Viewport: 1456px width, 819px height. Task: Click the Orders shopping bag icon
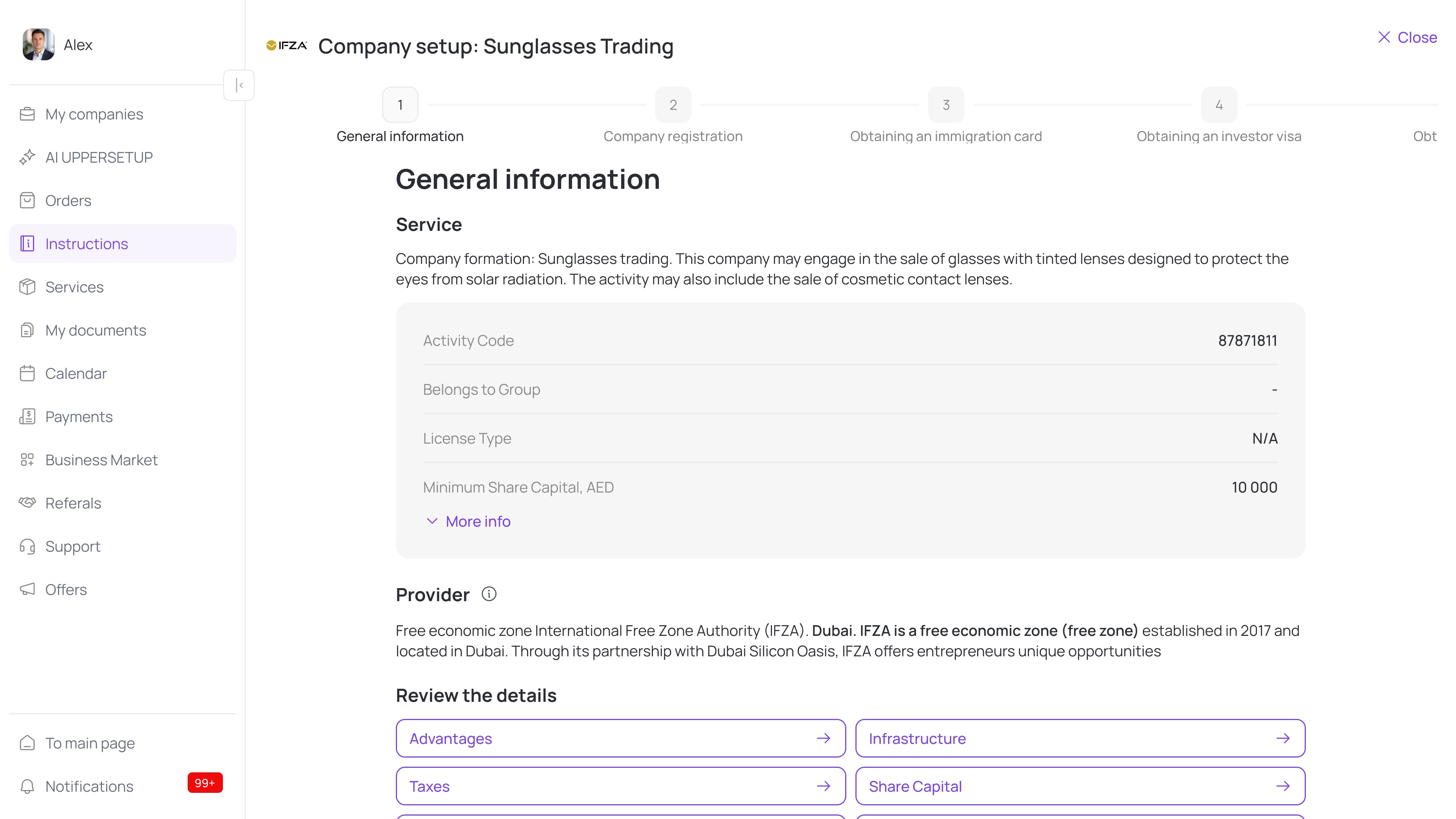coord(27,201)
